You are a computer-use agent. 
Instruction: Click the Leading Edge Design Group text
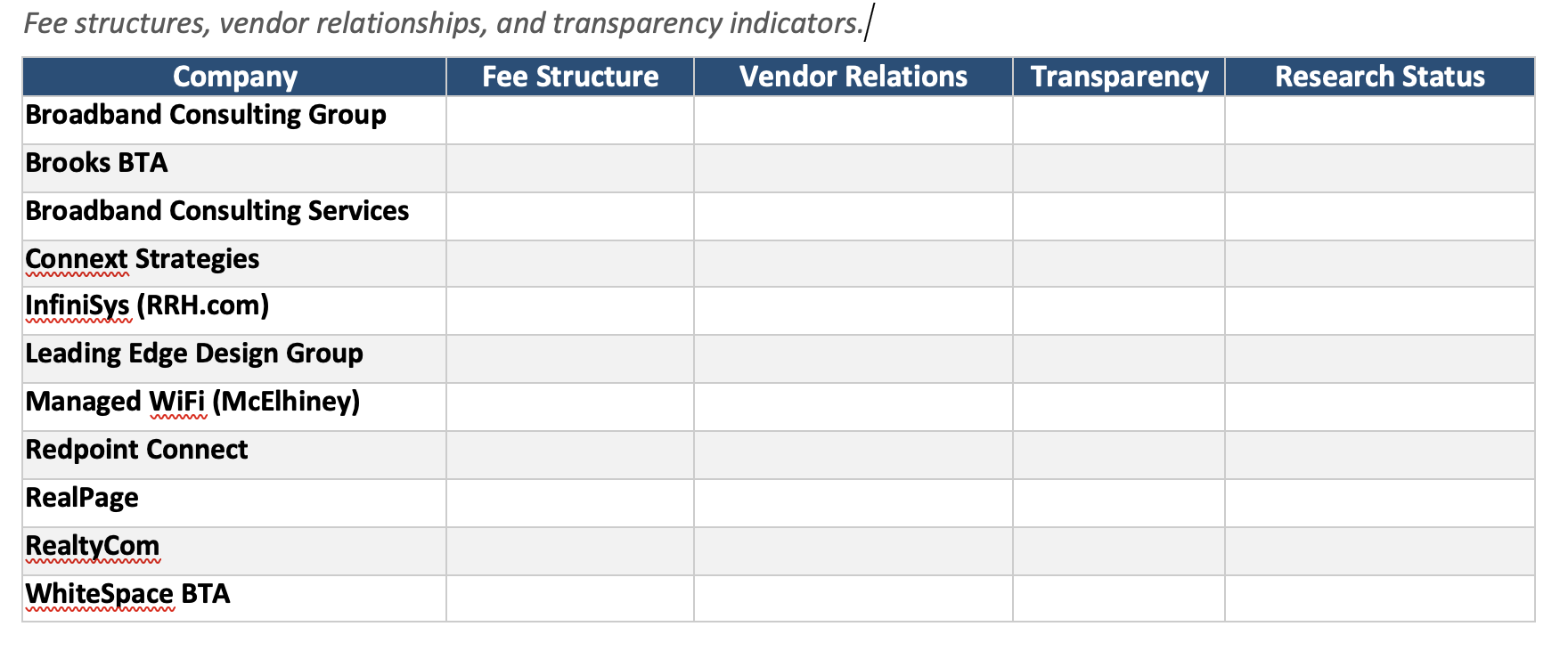(194, 354)
